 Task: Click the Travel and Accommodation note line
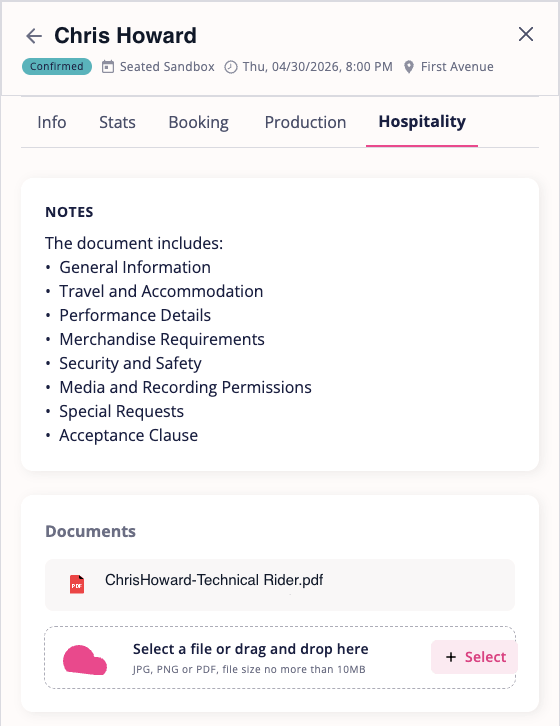(161, 291)
